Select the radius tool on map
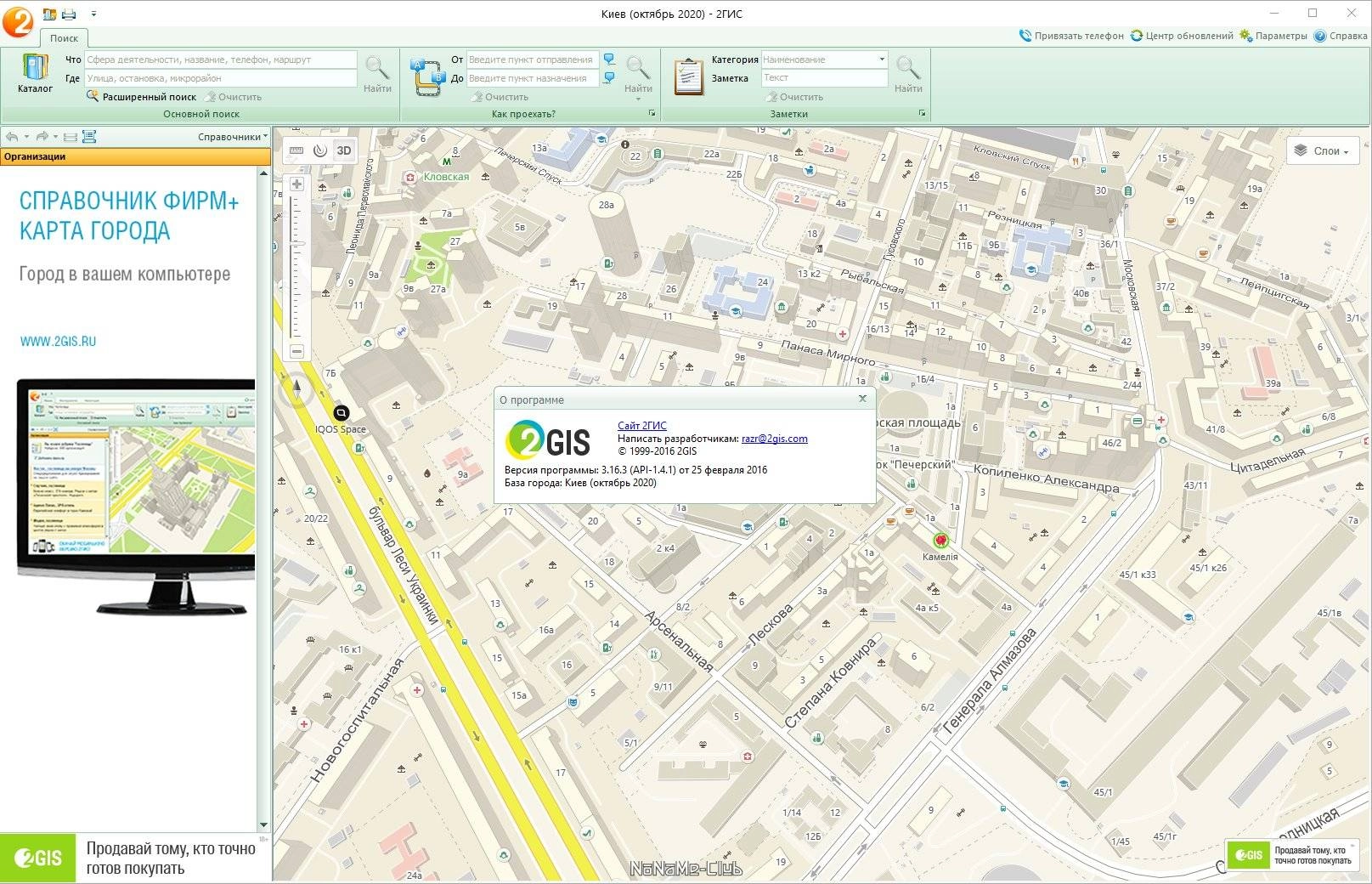This screenshot has width=1372, height=884. click(319, 150)
